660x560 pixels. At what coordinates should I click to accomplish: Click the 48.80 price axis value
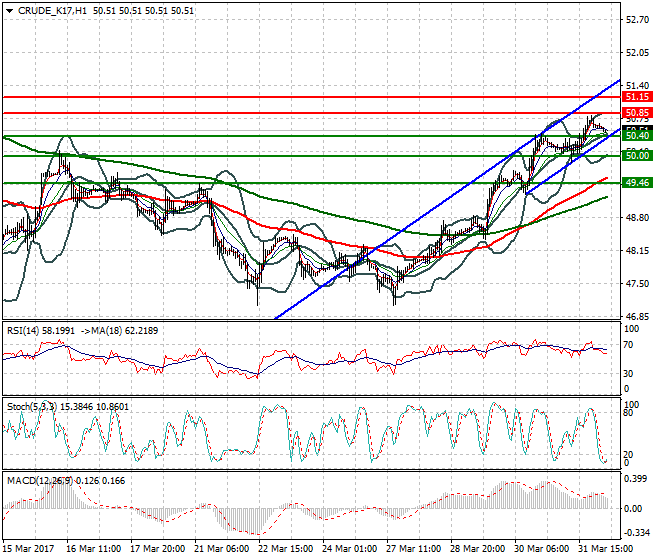pyautogui.click(x=637, y=218)
